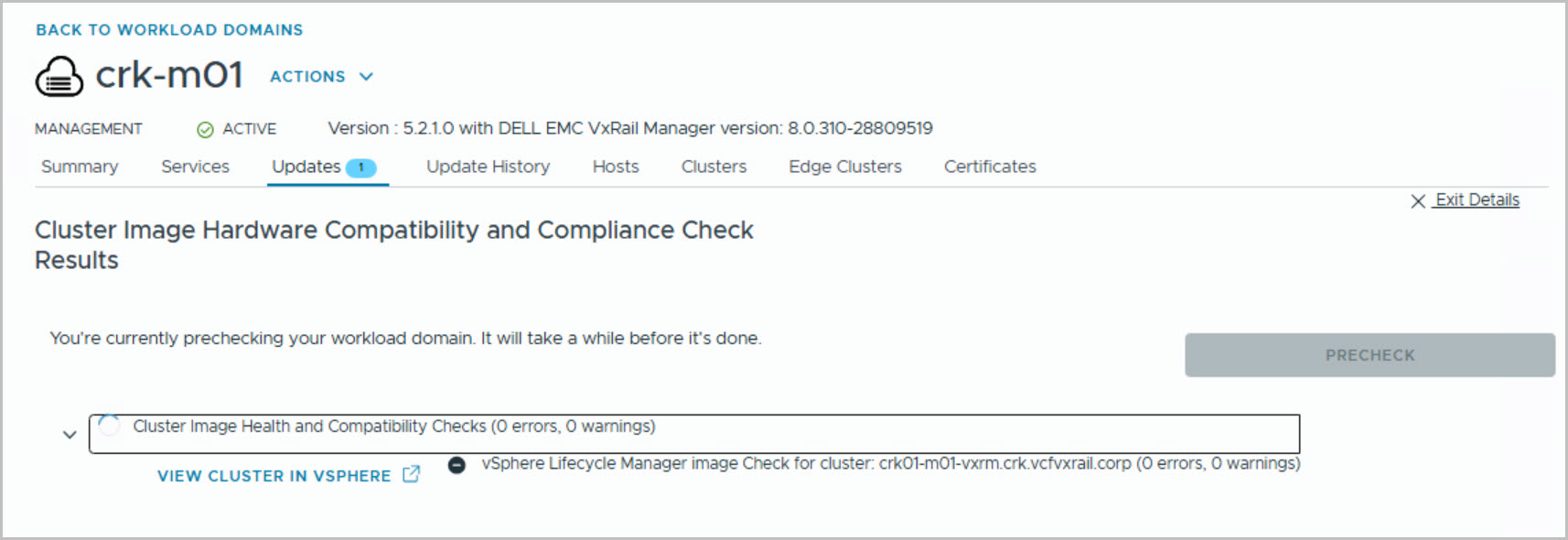Image resolution: width=1568 pixels, height=540 pixels.
Task: Click the chevron arrow next to ACTIONS
Action: 366,77
